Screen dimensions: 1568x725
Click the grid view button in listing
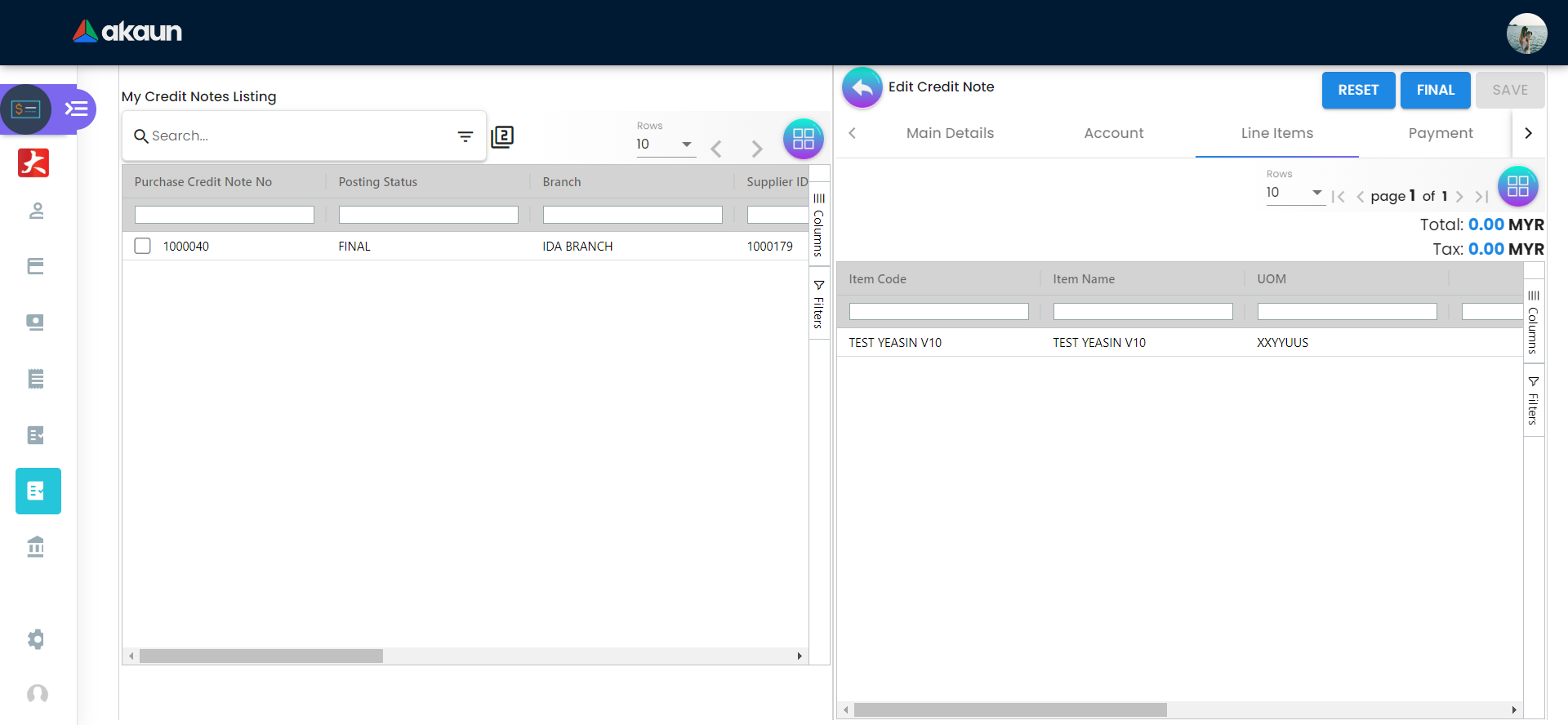(803, 139)
